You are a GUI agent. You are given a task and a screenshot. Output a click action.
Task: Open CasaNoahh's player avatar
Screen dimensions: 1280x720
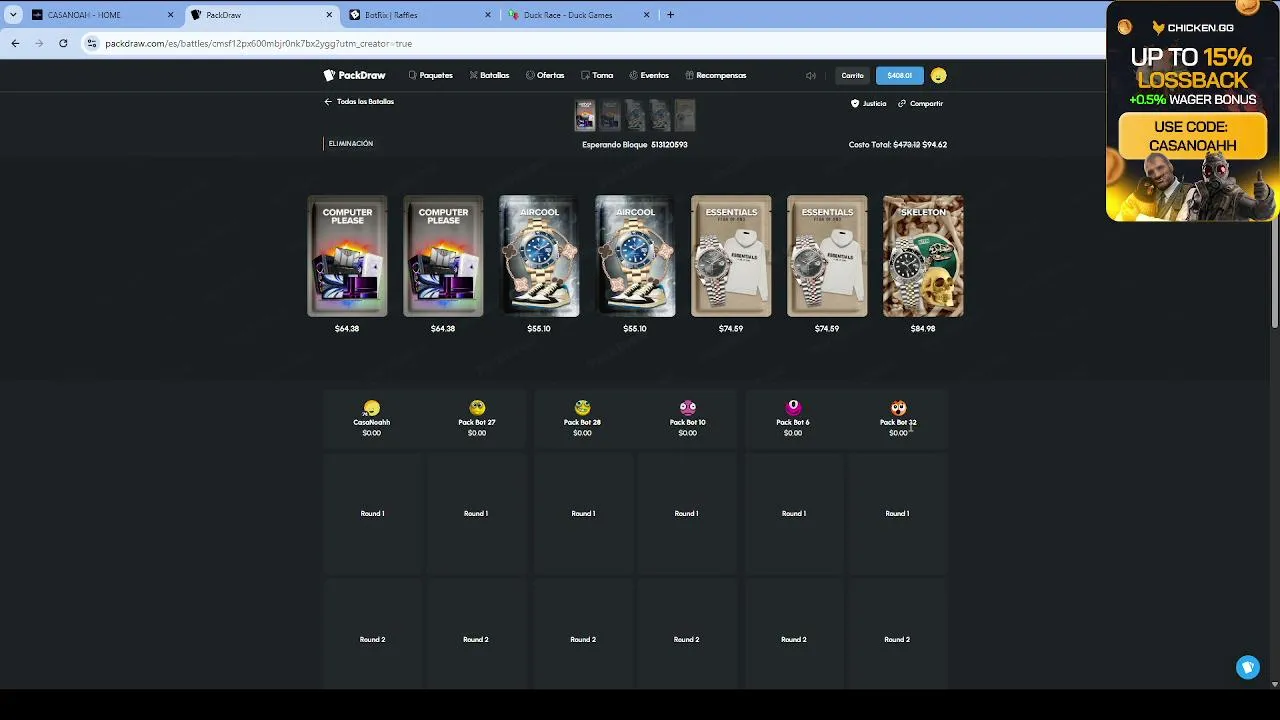(x=372, y=408)
